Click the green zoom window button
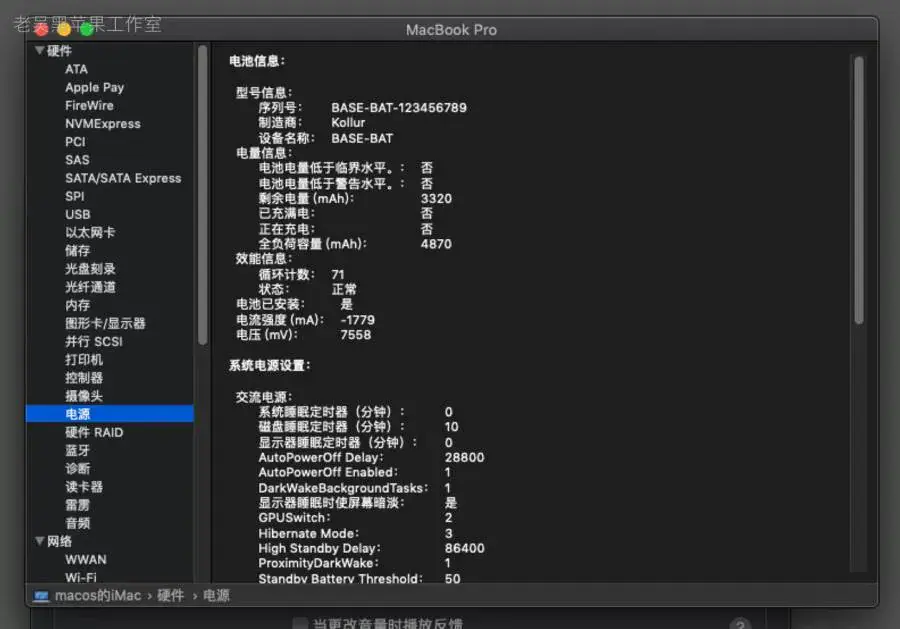900x629 pixels. (87, 29)
